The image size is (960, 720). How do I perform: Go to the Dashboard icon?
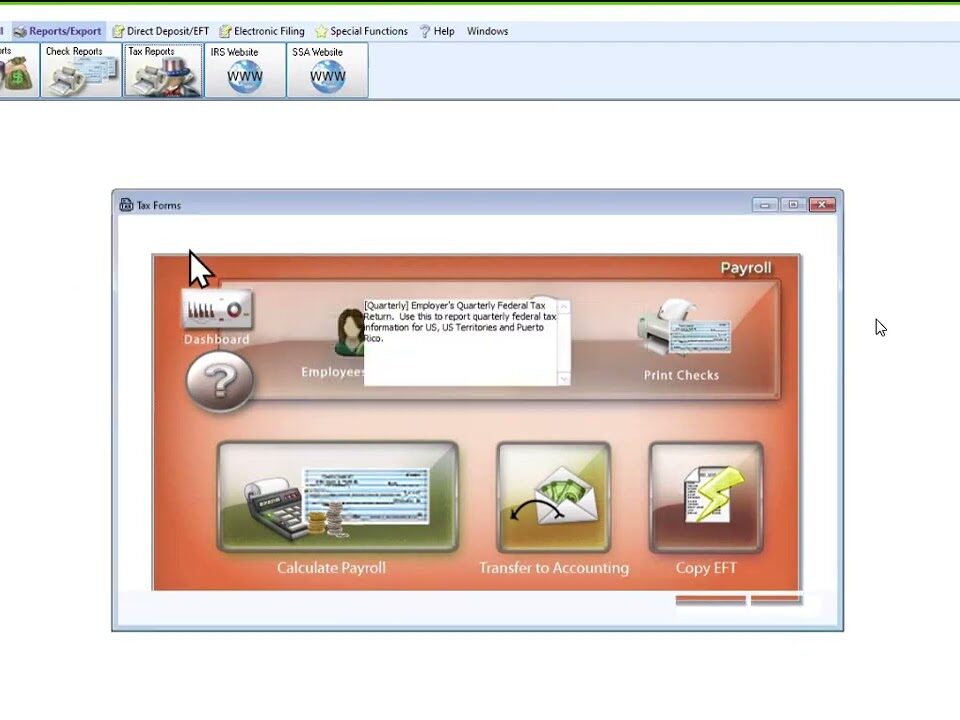click(x=217, y=311)
